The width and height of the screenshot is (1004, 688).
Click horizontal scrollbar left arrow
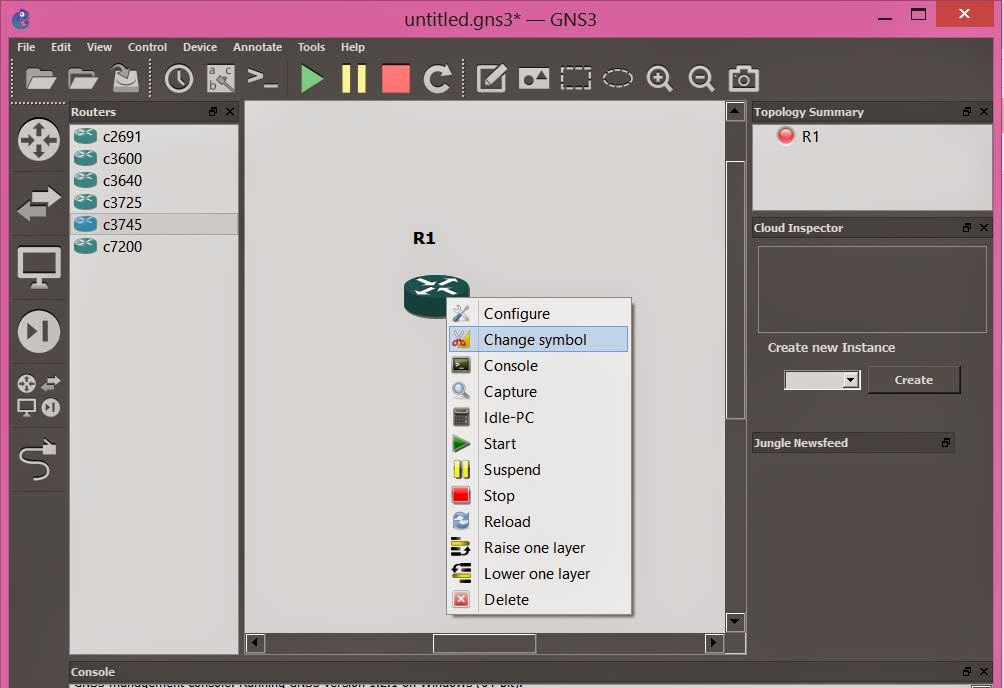tap(255, 643)
